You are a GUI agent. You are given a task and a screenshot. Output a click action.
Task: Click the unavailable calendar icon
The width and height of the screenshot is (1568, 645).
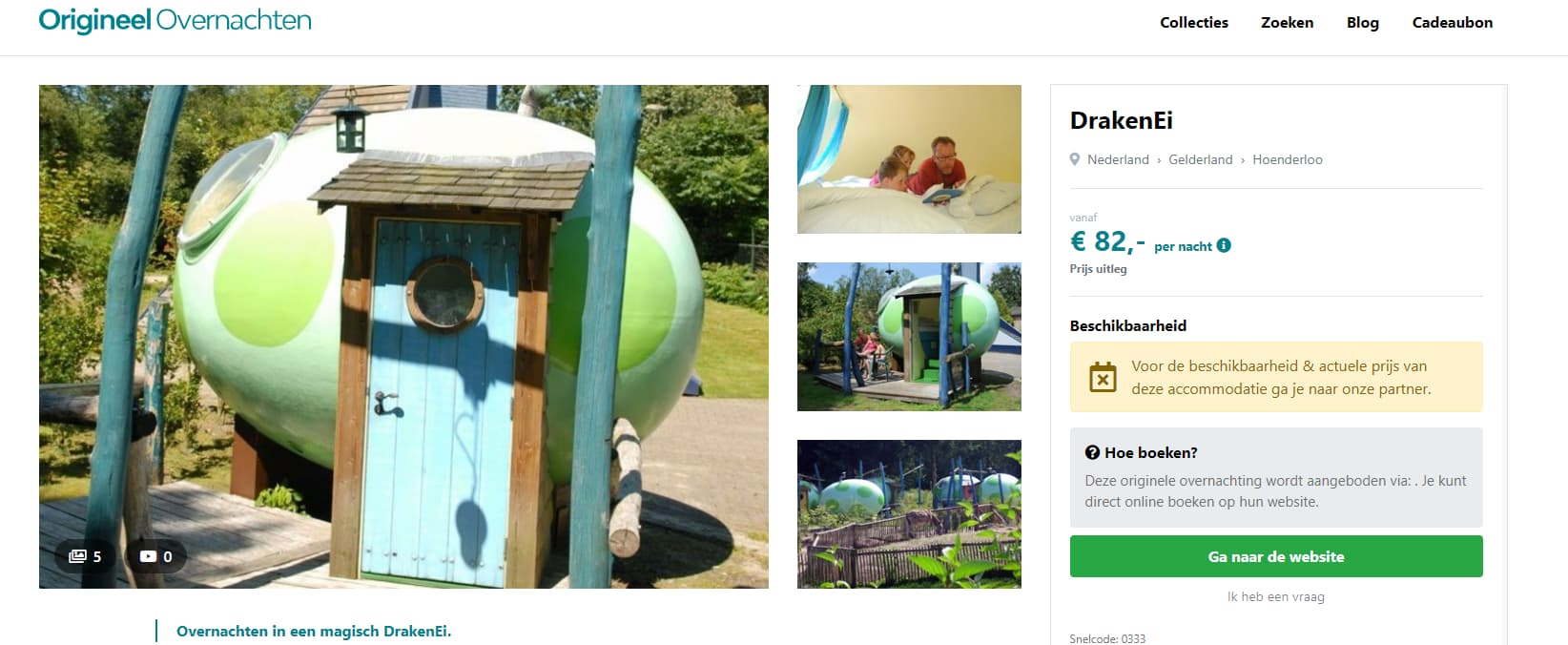pyautogui.click(x=1103, y=377)
